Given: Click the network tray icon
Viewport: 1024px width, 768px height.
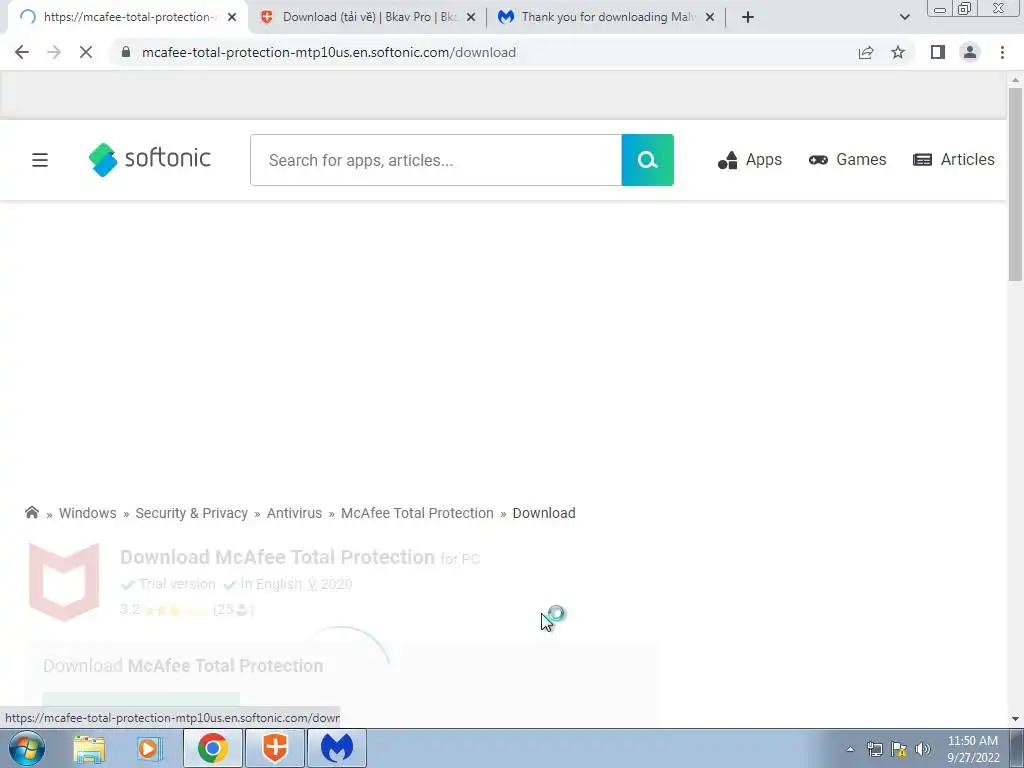Looking at the screenshot, I should (x=874, y=749).
